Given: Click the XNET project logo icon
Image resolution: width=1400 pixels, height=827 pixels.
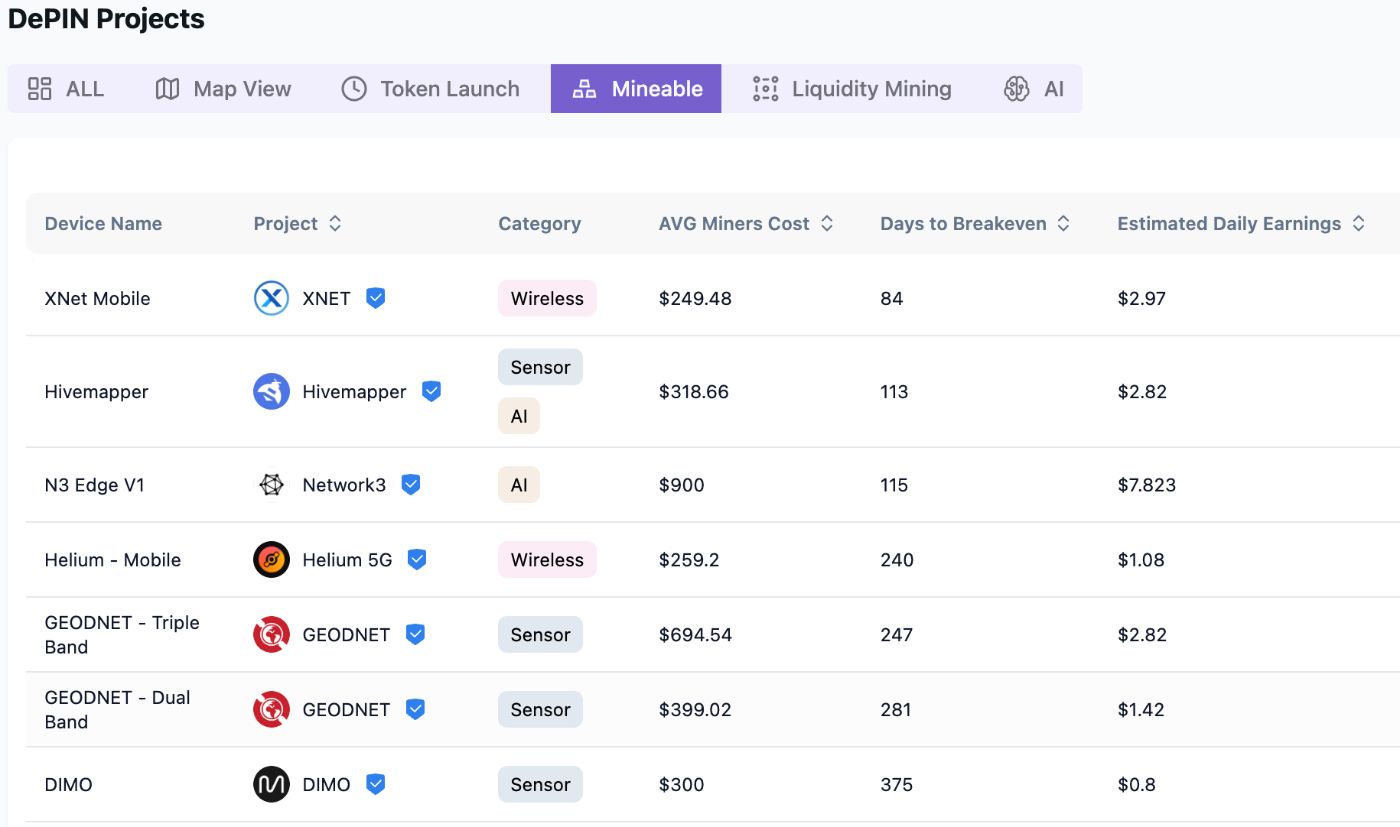Looking at the screenshot, I should (x=271, y=298).
